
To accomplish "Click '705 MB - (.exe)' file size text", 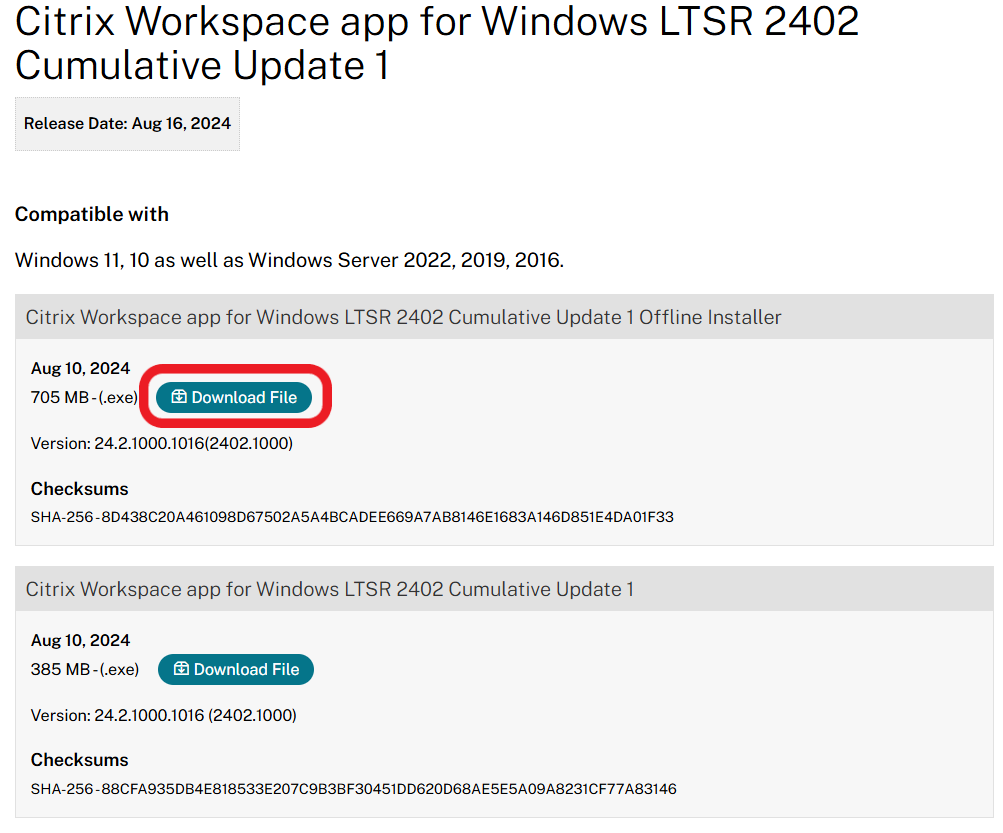I will (x=84, y=397).
